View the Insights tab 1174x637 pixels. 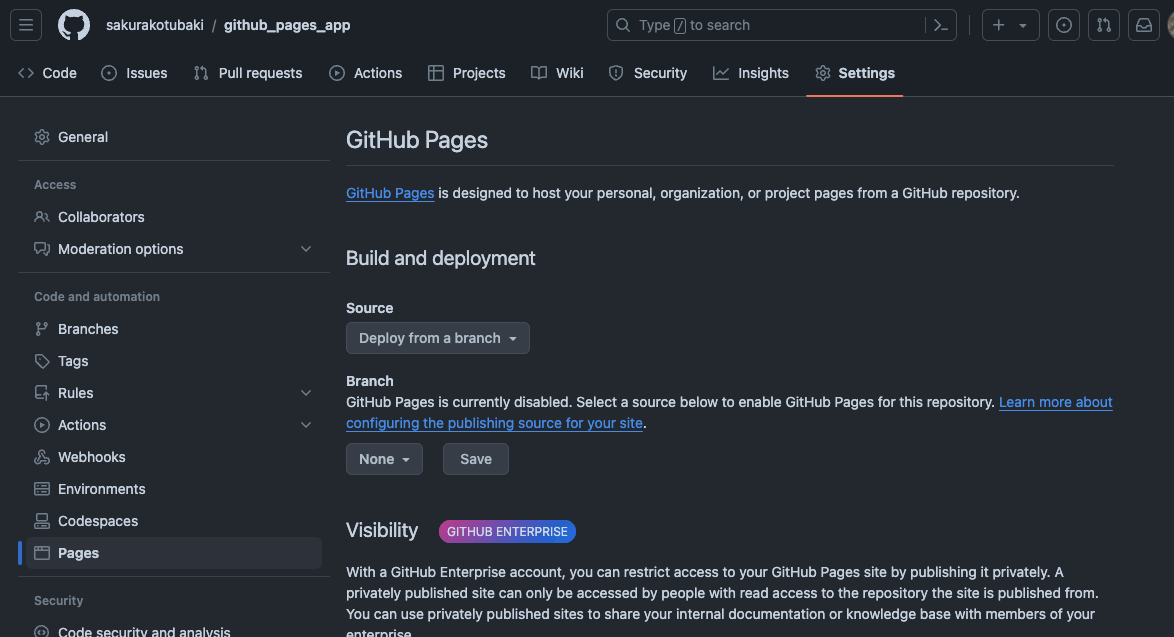751,73
